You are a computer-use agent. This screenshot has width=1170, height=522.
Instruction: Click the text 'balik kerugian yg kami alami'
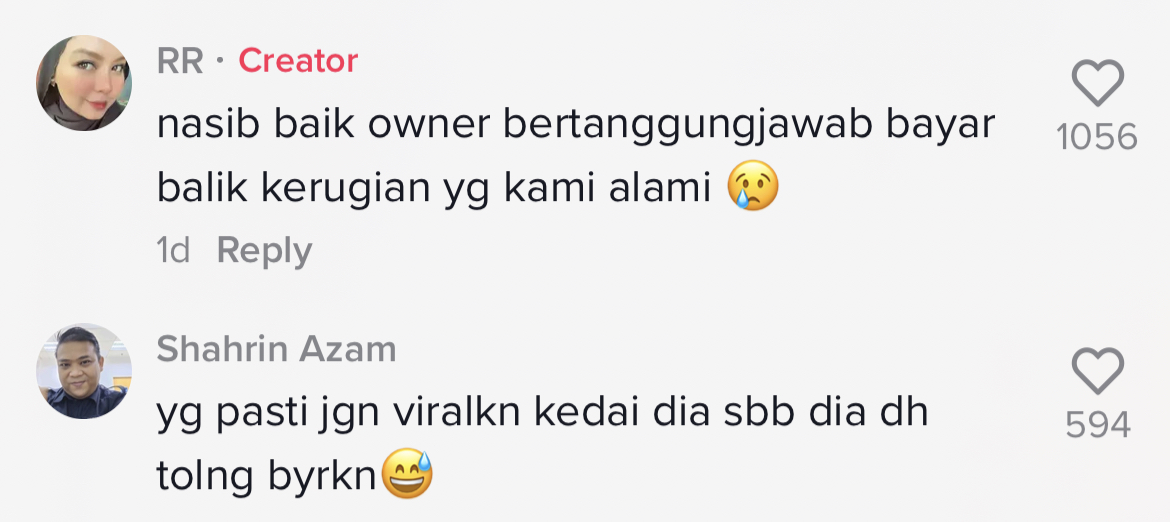tap(433, 189)
